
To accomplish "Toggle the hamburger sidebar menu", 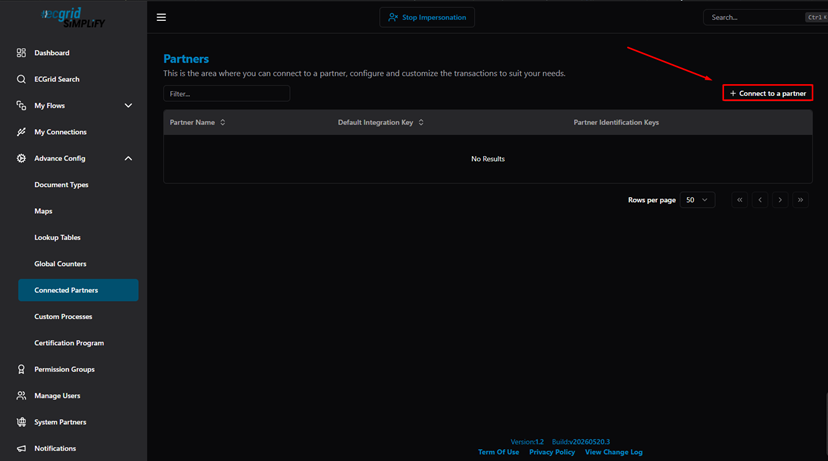I will click(x=162, y=17).
